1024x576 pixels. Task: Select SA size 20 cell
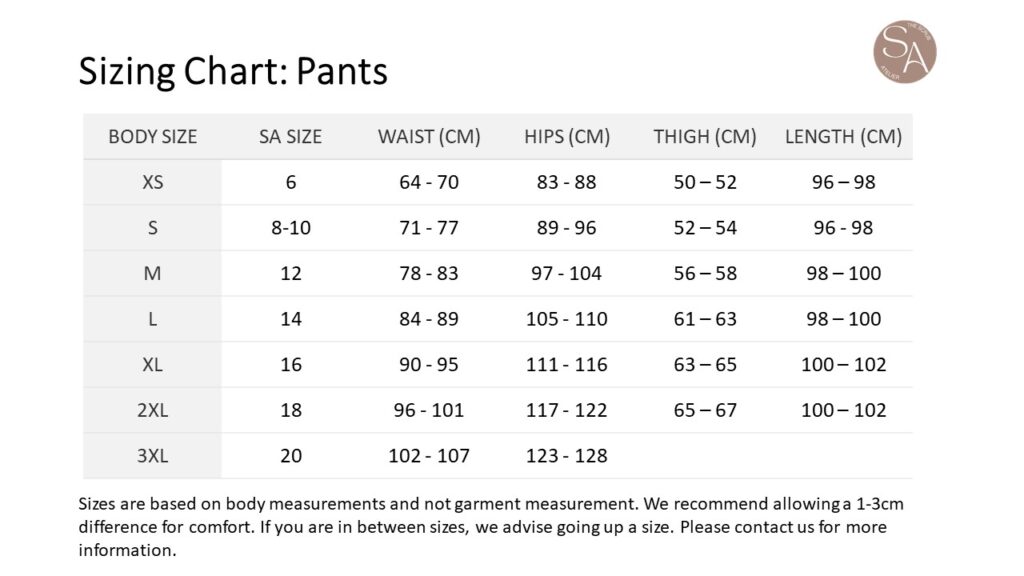click(291, 456)
